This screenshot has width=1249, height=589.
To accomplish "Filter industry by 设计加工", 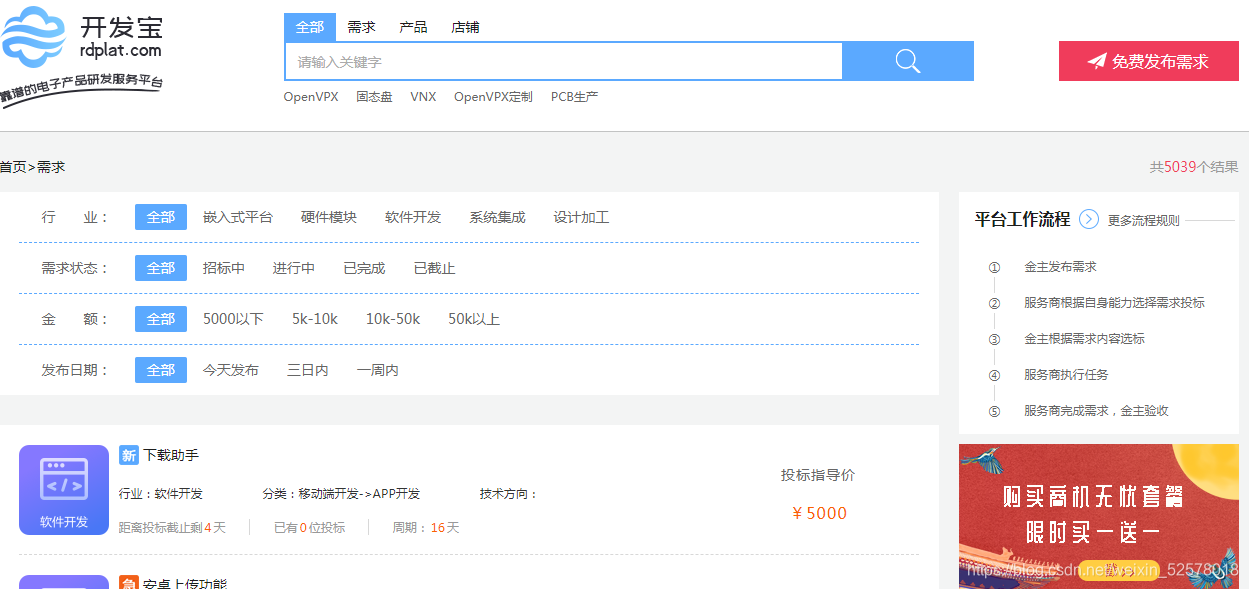I will pyautogui.click(x=581, y=217).
